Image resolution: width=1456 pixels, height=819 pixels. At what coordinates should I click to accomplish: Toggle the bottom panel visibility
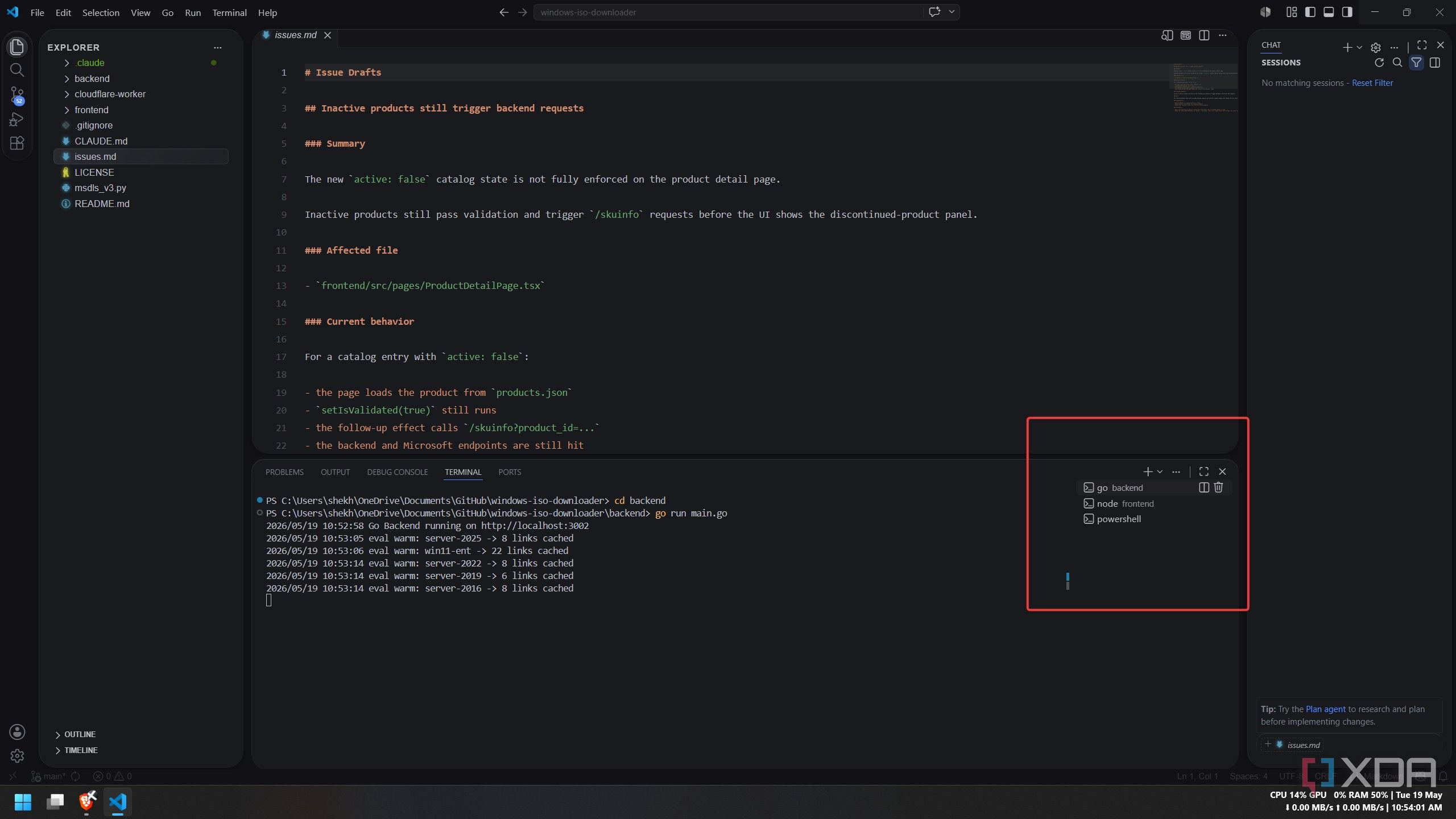point(1328,12)
